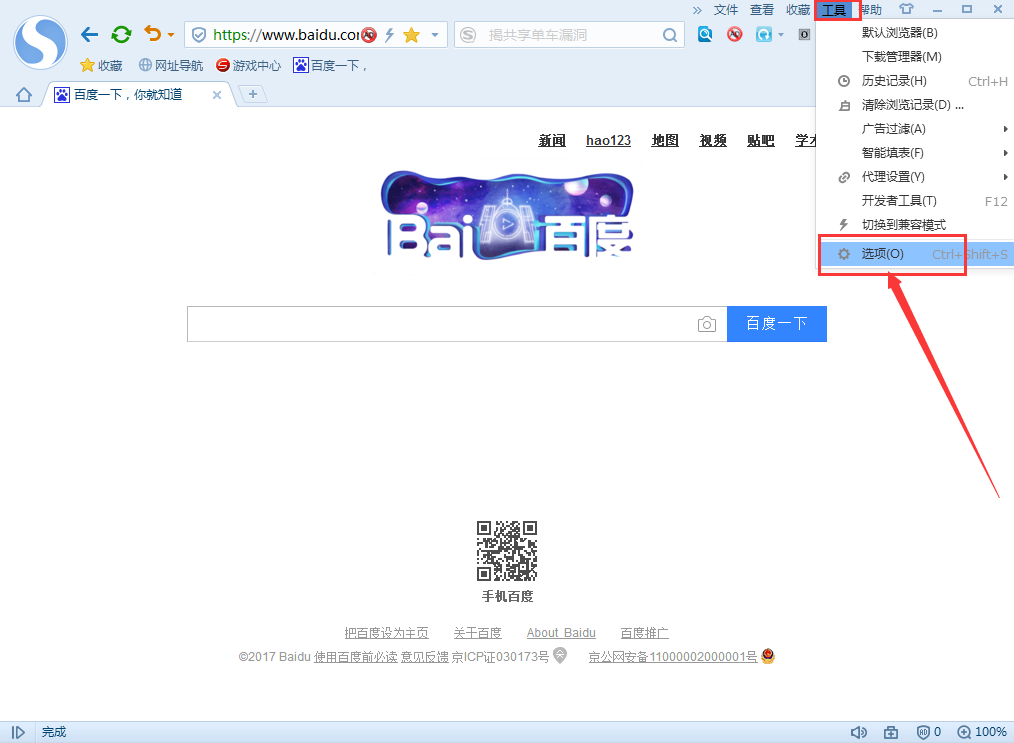Click the blue magnifier search icon in toolbar
1014x743 pixels.
click(705, 33)
